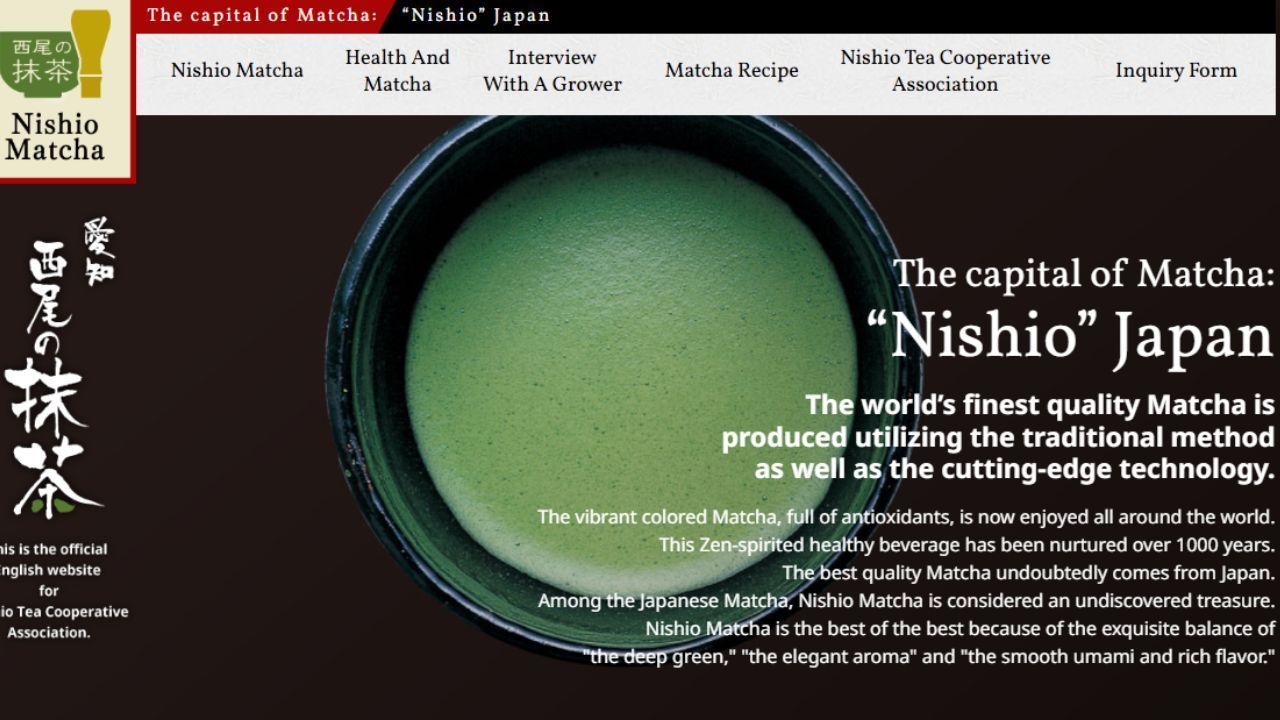Click the "The capital of Matcha:" hero heading
The width and height of the screenshot is (1280, 720).
tap(1084, 272)
